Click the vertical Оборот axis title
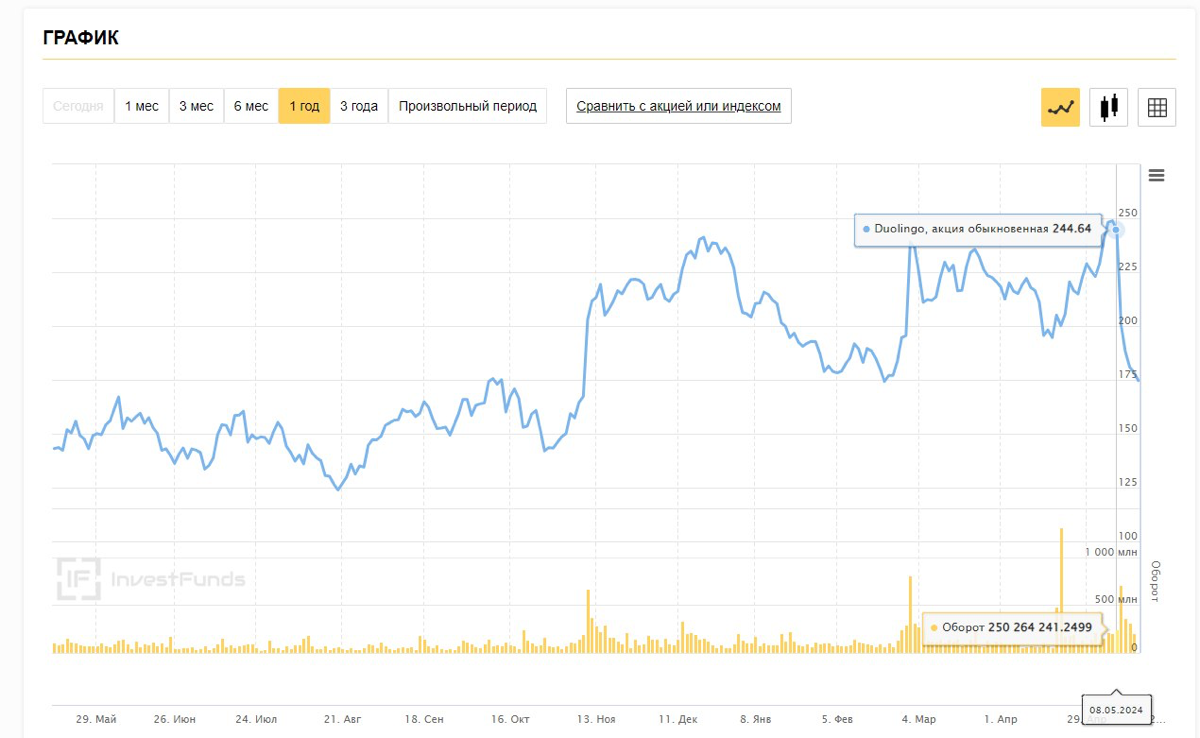This screenshot has width=1200, height=738. (1154, 580)
